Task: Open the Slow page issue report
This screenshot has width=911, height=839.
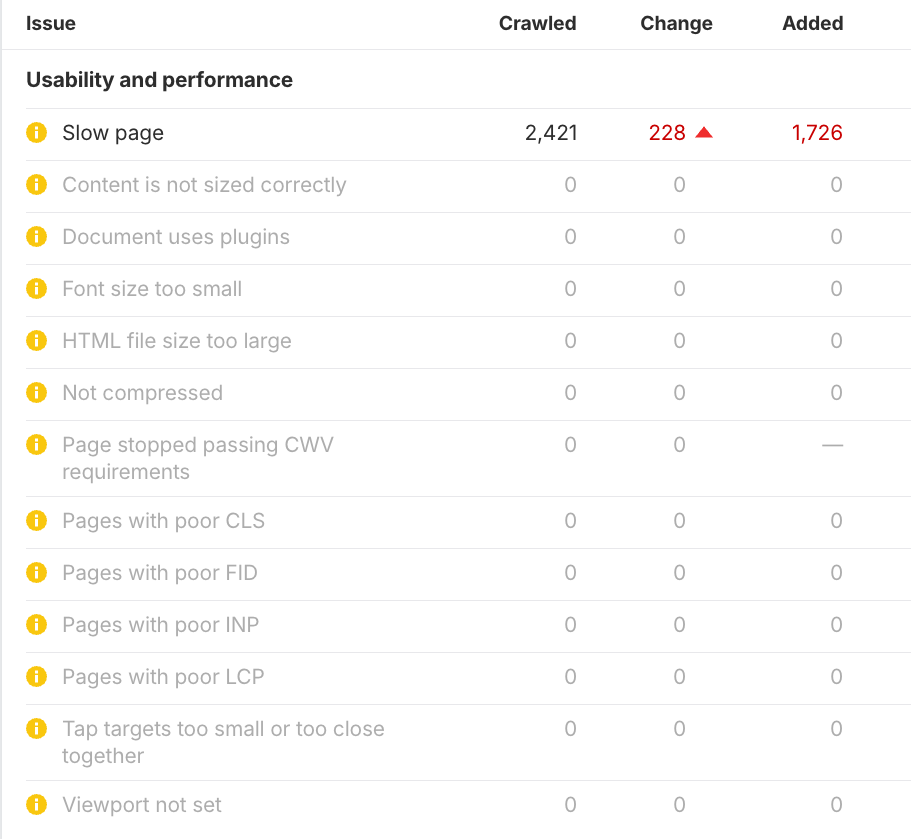Action: 112,133
